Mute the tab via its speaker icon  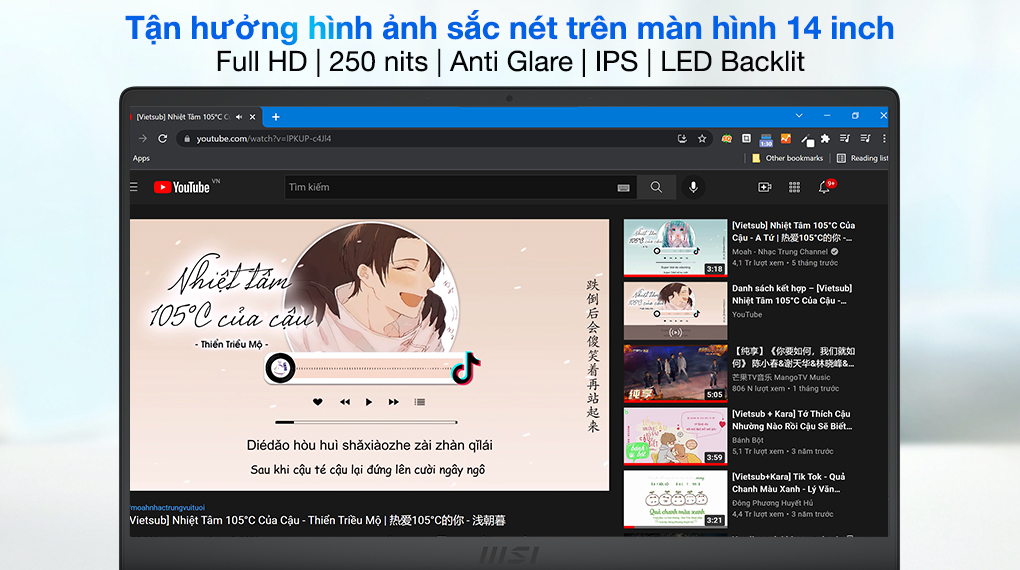(x=239, y=117)
